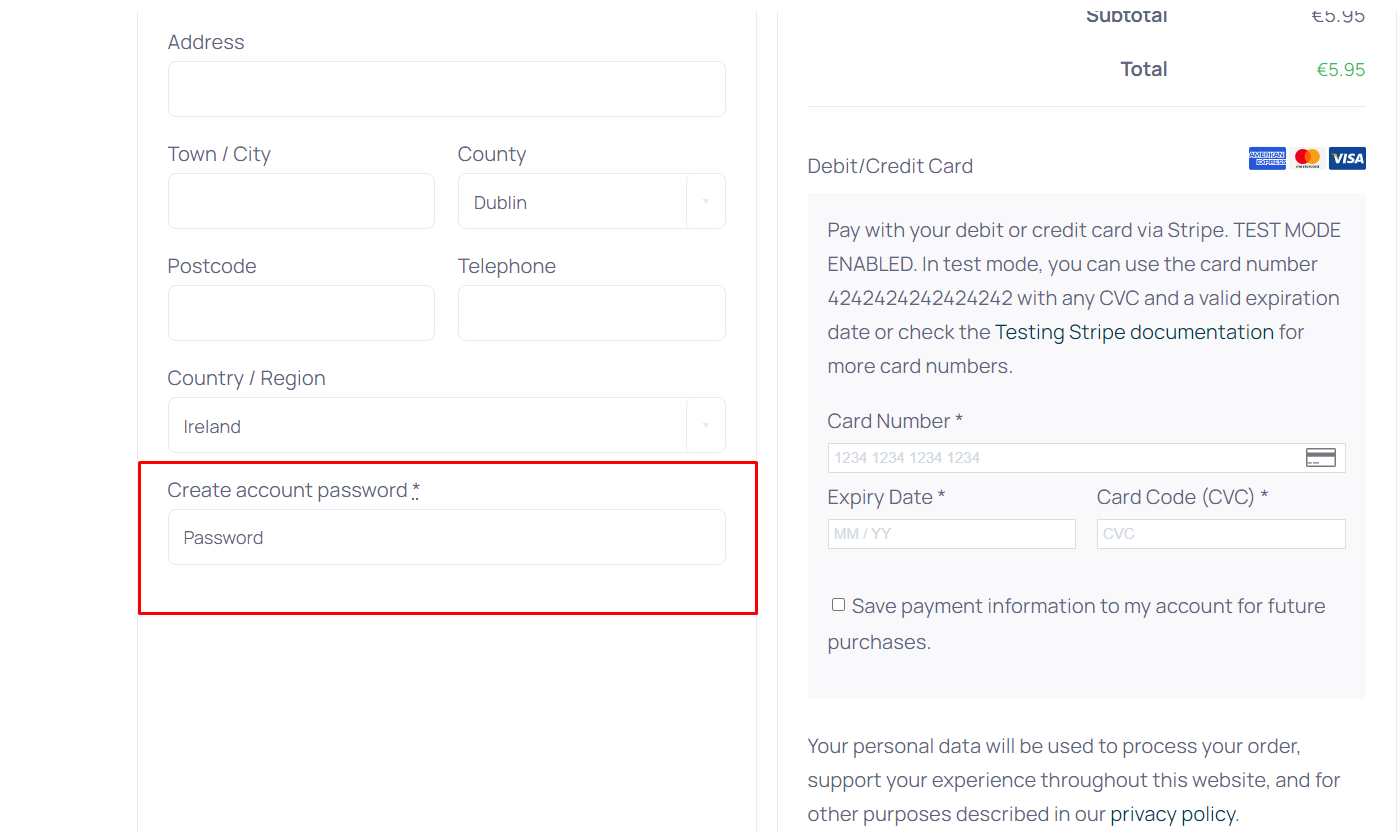Click the required asterisk beside Create account password

tap(416, 490)
